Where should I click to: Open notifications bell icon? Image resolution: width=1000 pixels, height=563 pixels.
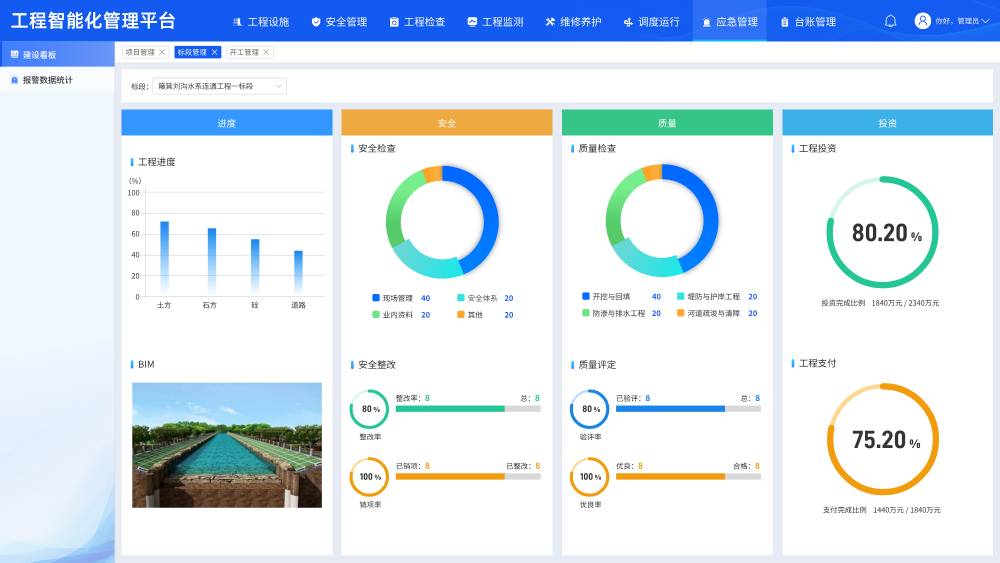[890, 21]
